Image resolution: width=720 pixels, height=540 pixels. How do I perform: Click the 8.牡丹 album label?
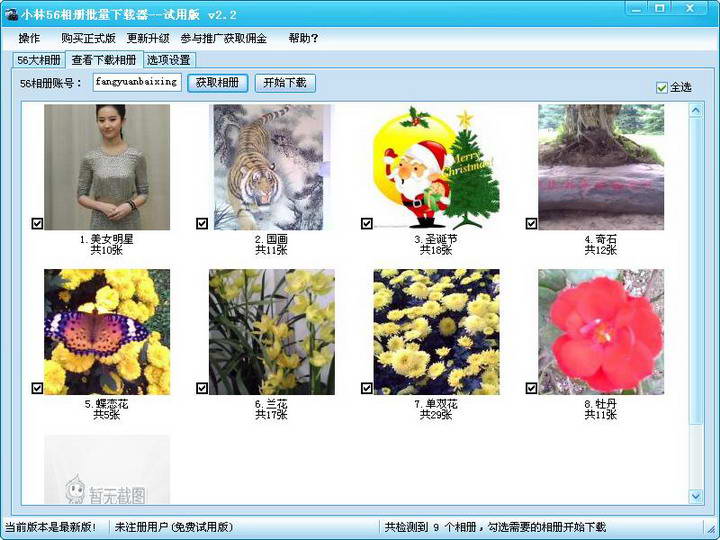pyautogui.click(x=601, y=404)
